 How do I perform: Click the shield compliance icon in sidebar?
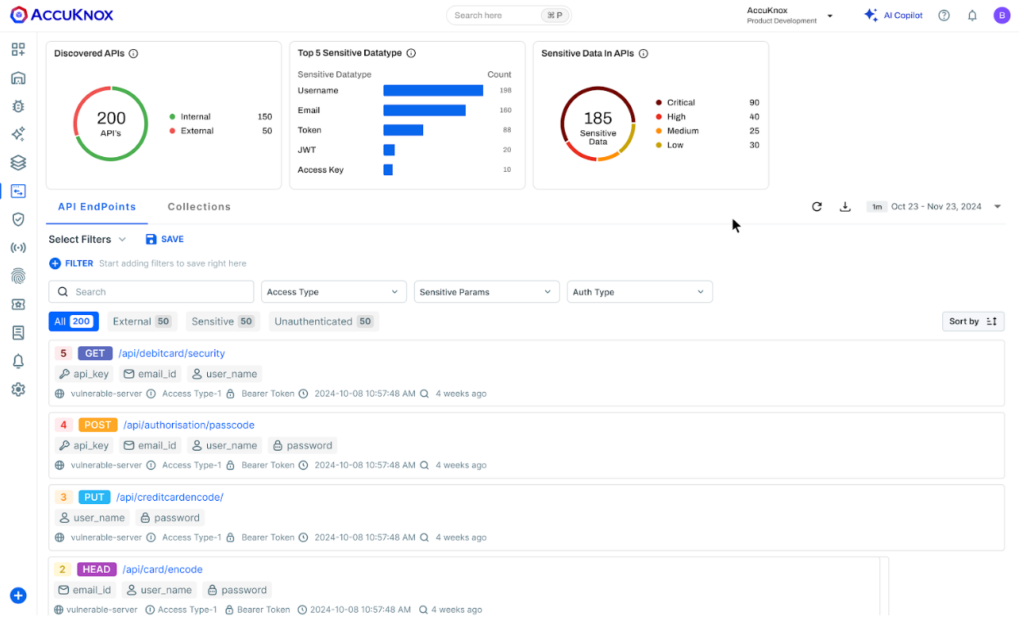tap(17, 218)
